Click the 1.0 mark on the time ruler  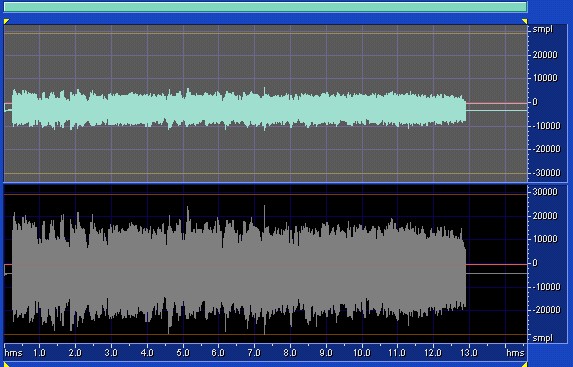pos(39,353)
